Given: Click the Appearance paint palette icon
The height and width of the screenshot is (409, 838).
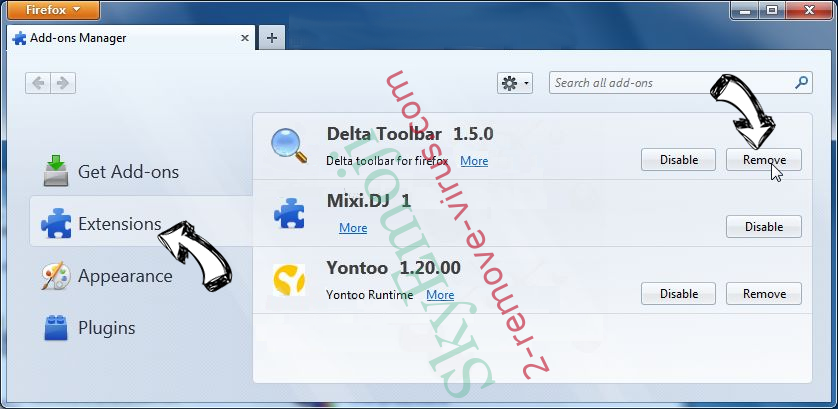Looking at the screenshot, I should (x=56, y=276).
